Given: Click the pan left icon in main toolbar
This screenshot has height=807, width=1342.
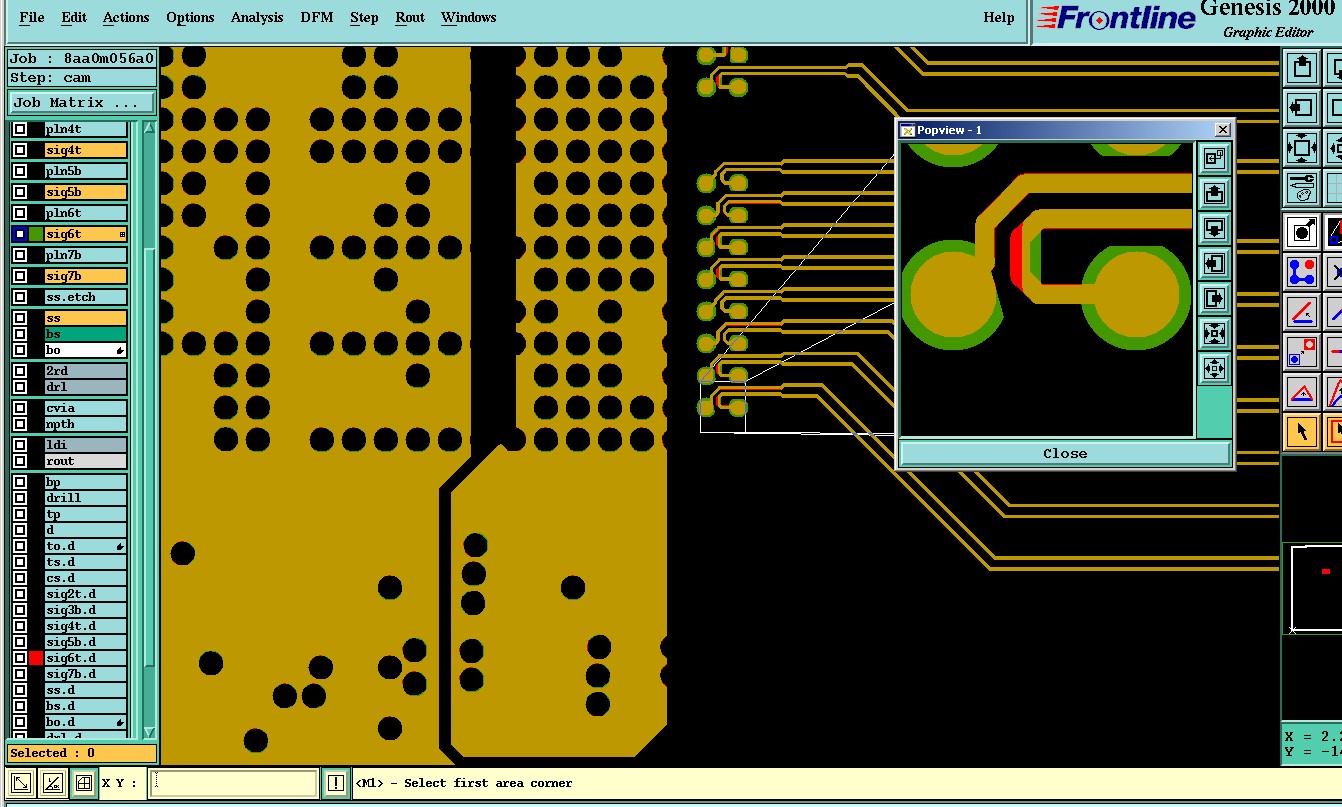Looking at the screenshot, I should 1301,107.
